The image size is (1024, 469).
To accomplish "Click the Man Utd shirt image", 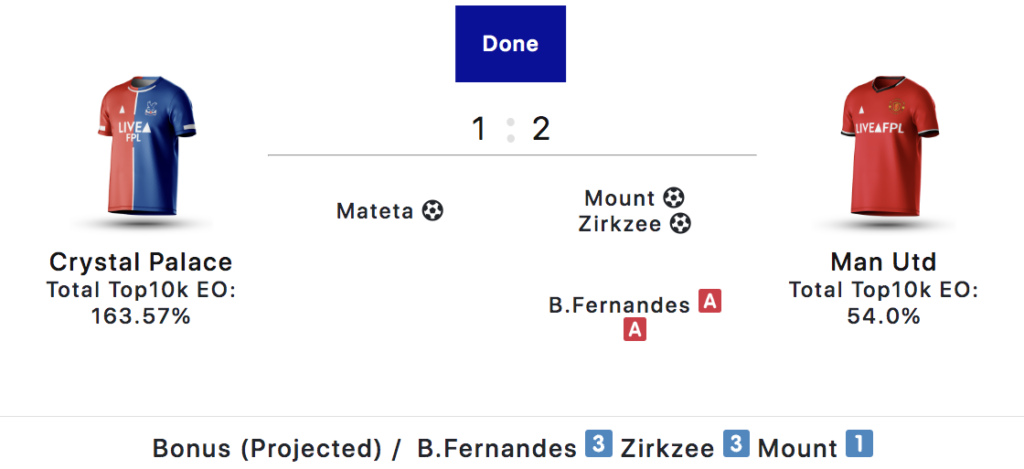I will click(883, 152).
